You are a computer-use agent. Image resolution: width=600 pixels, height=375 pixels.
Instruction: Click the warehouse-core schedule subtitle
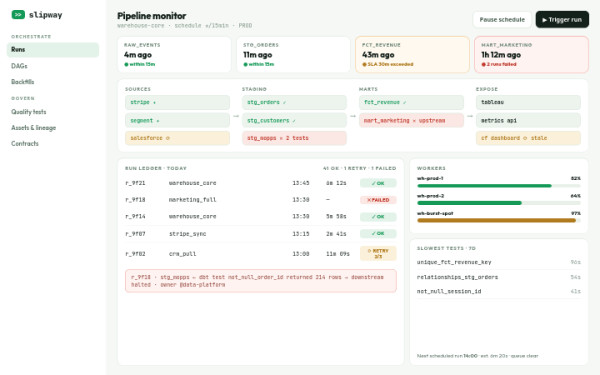184,26
